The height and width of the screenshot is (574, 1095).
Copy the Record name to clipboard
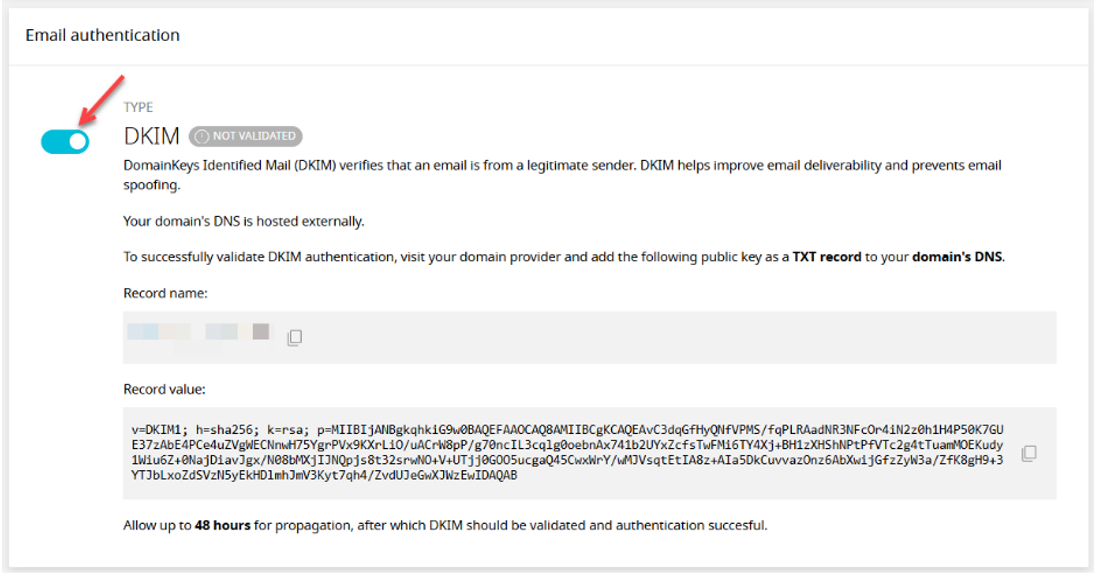pyautogui.click(x=295, y=337)
